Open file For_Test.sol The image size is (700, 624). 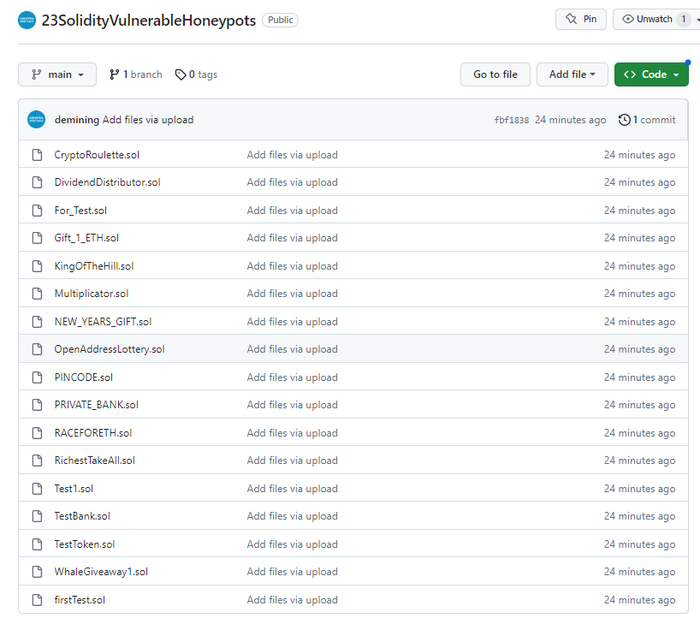pos(80,210)
